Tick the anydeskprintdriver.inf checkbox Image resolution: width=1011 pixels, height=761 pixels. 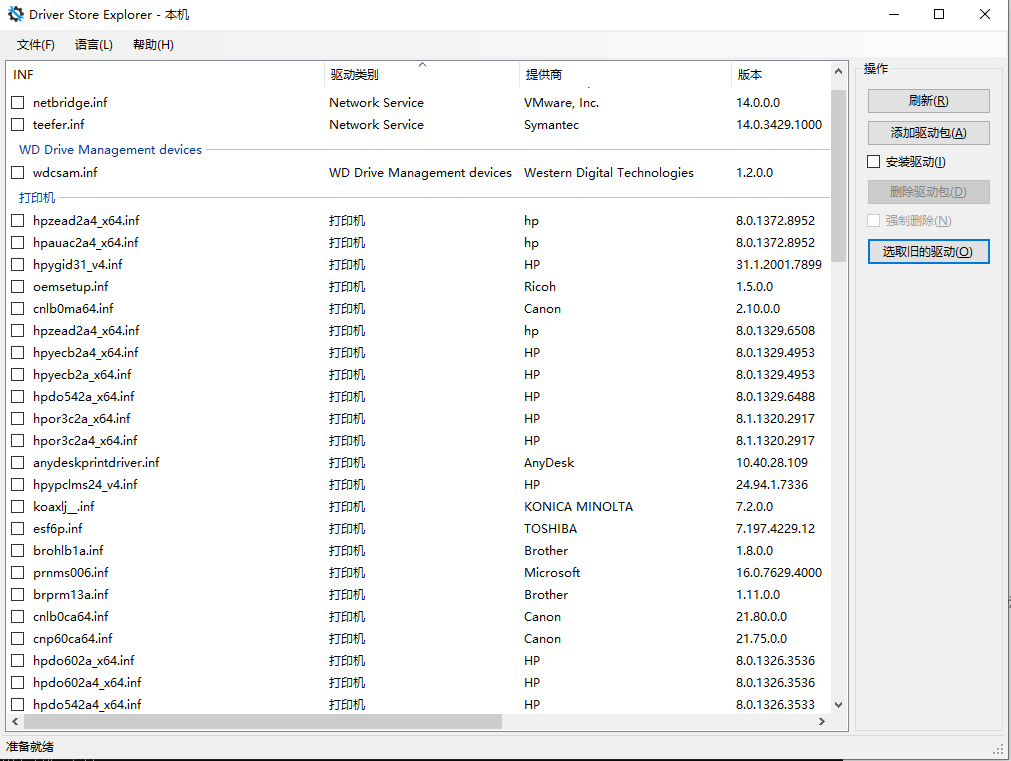pos(18,463)
